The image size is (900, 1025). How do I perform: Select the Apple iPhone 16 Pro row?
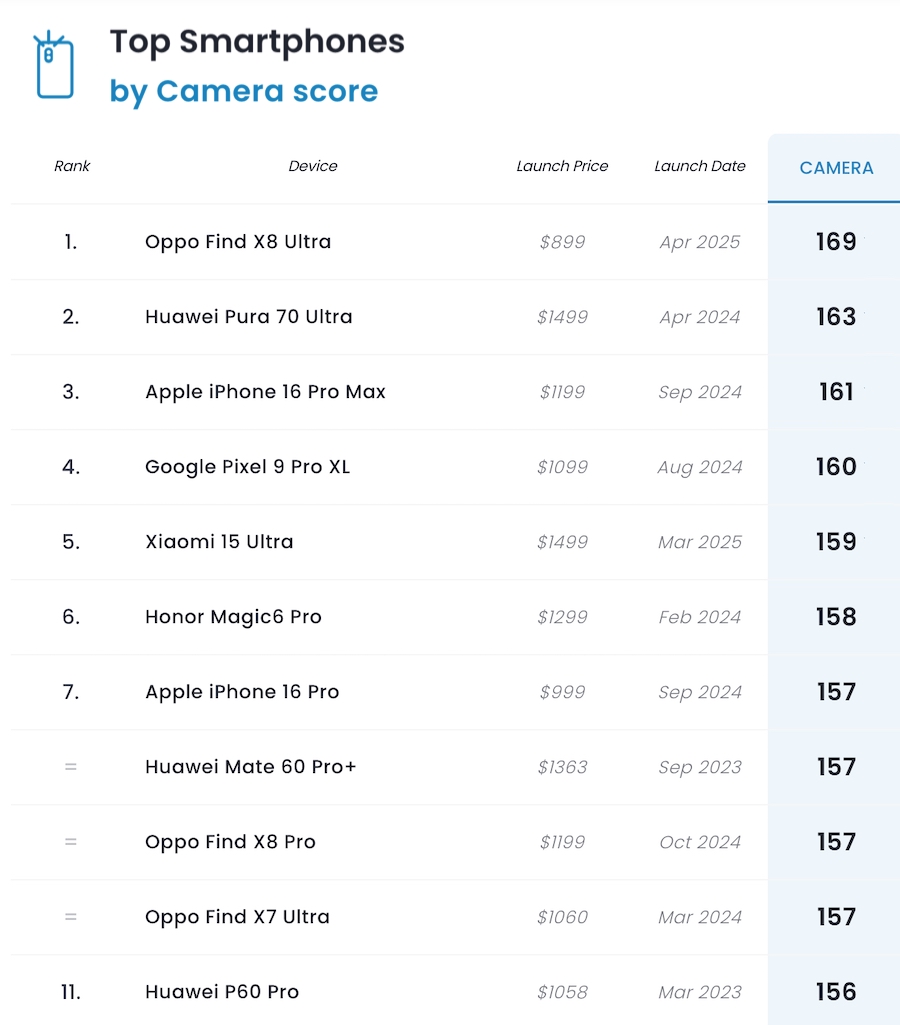pyautogui.click(x=242, y=692)
